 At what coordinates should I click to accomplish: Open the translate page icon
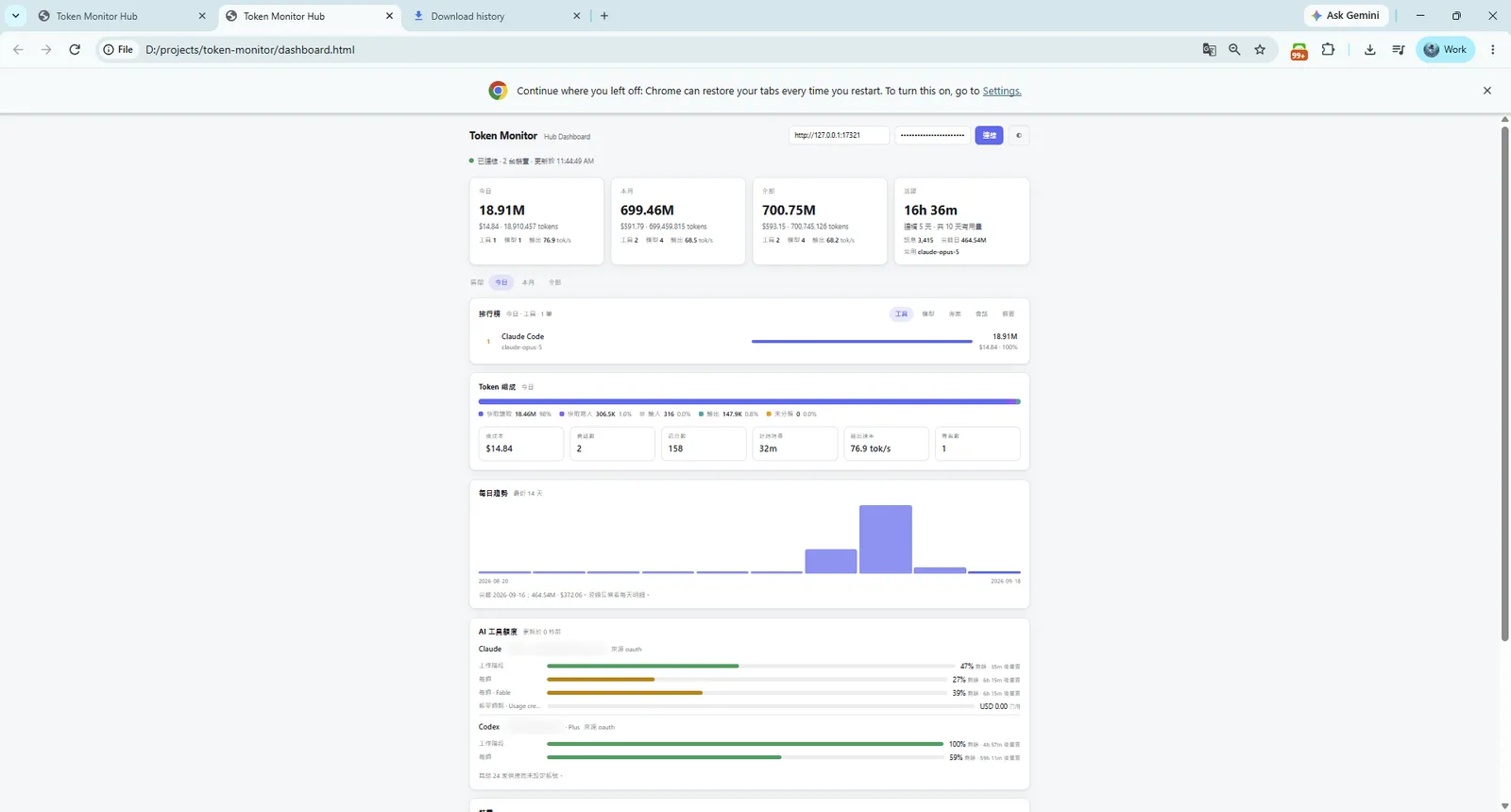(x=1209, y=50)
